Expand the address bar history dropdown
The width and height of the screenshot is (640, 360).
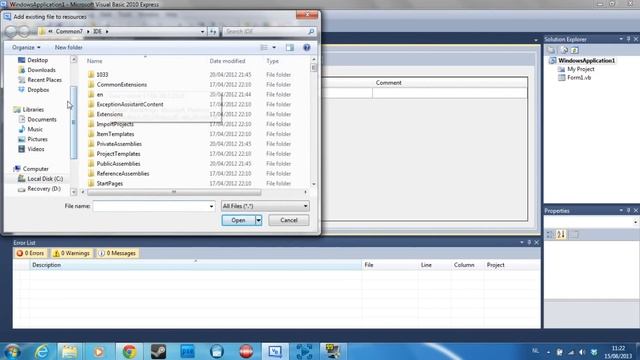(x=202, y=31)
